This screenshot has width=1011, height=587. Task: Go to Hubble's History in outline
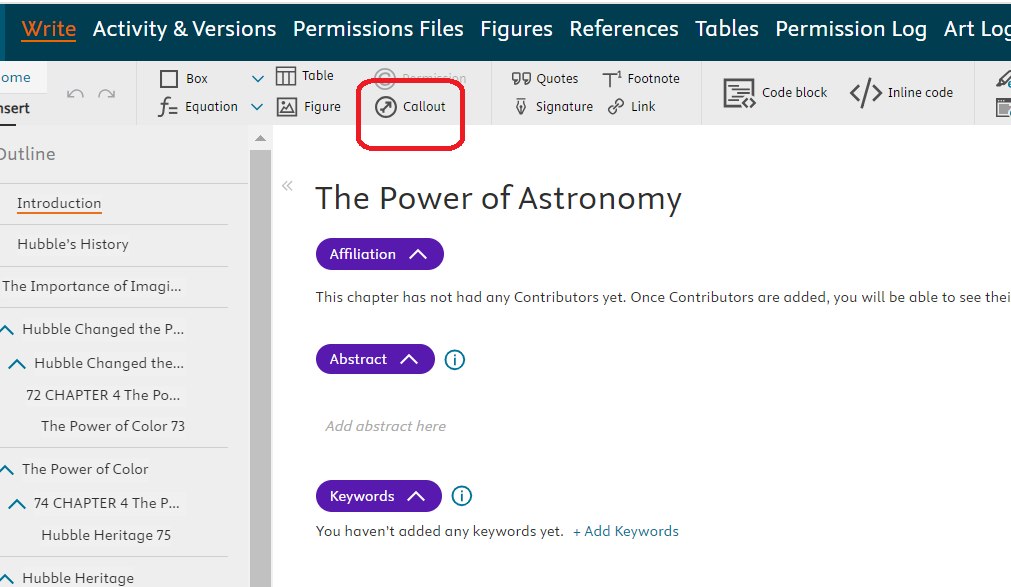[x=73, y=244]
